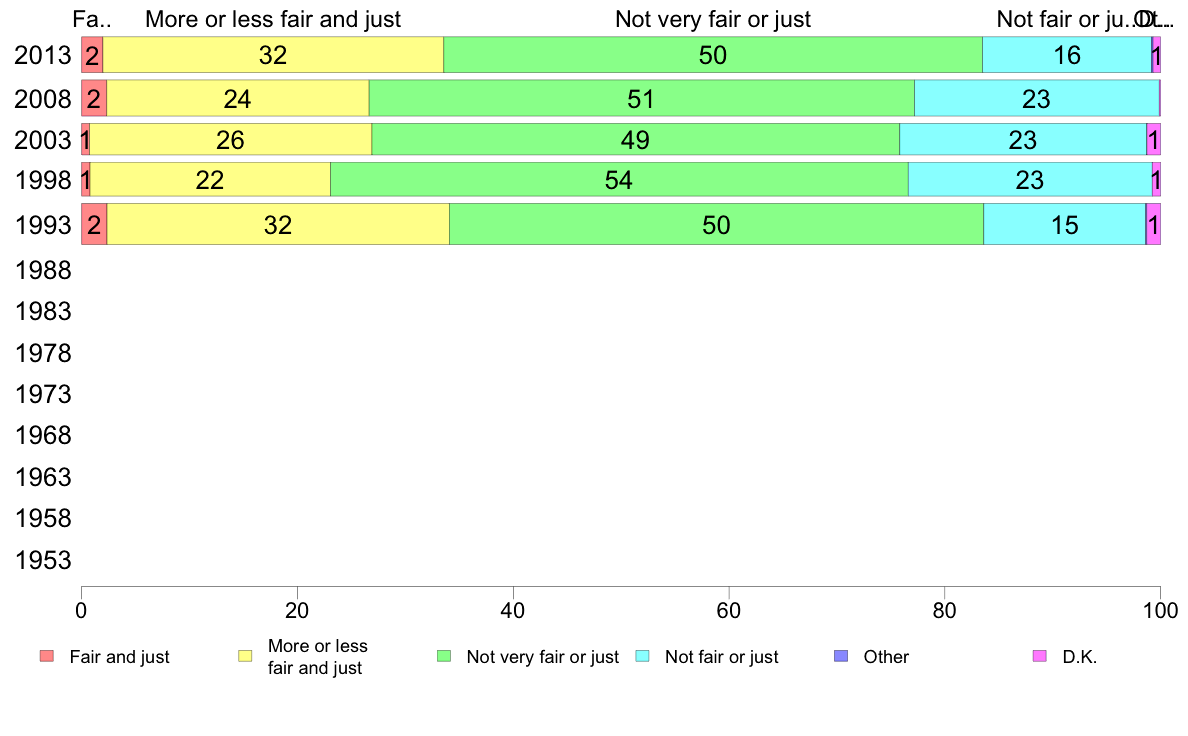This screenshot has width=1188, height=736.
Task: Click the yellow More or less fair legend swatch
Action: [x=245, y=656]
